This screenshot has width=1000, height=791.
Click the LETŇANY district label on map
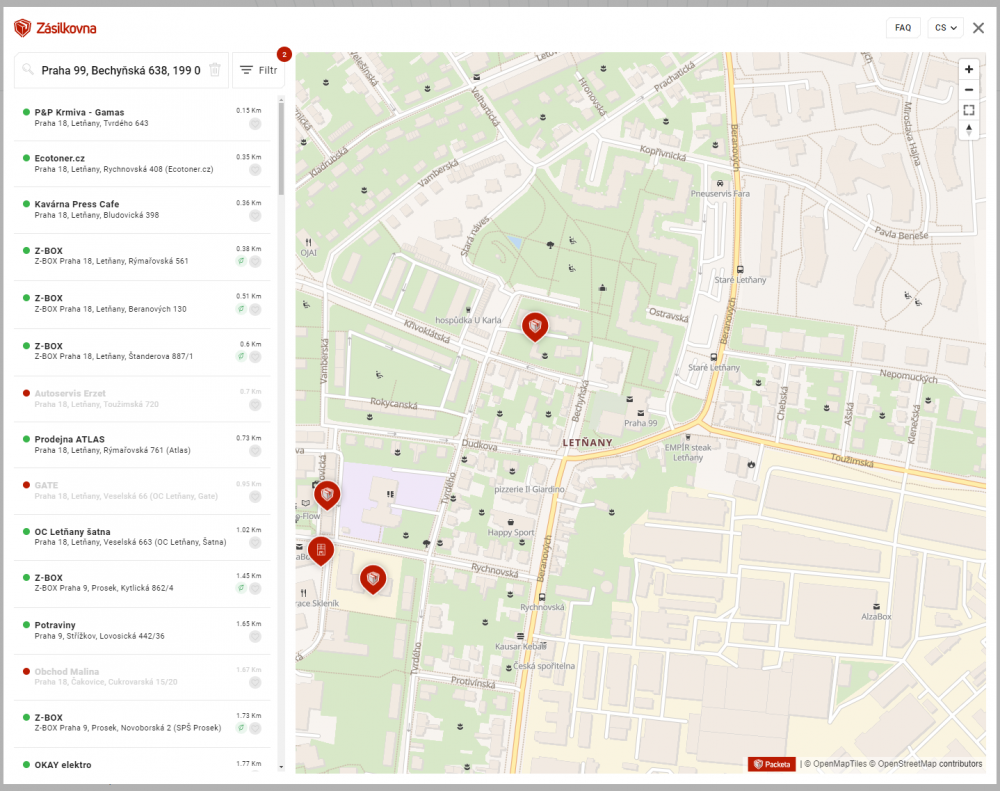(x=587, y=443)
